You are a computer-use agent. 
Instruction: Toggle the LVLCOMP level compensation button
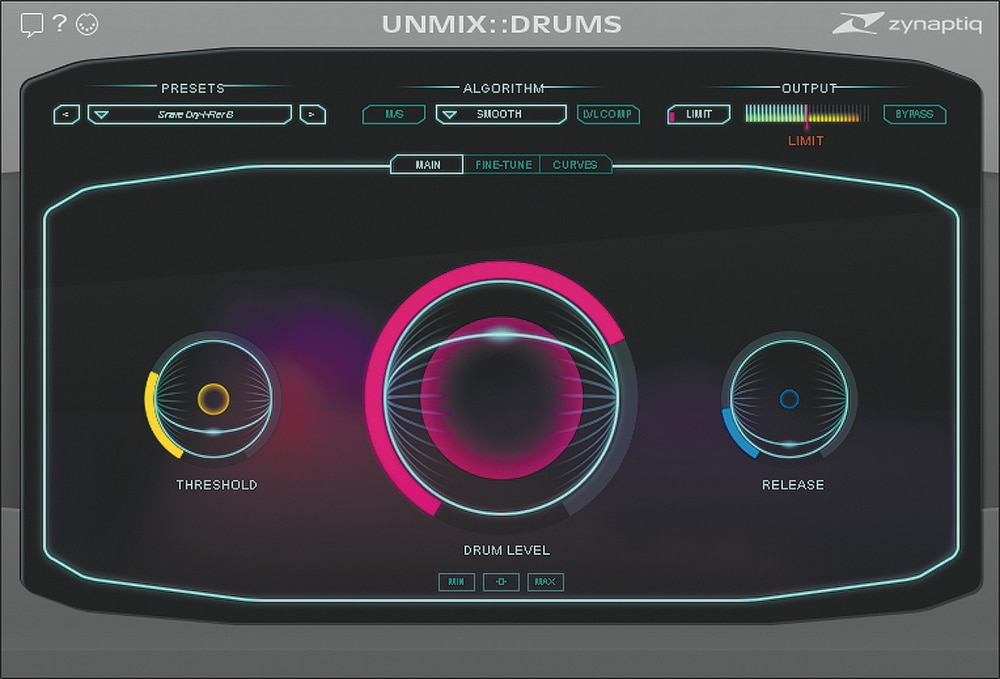[x=608, y=114]
